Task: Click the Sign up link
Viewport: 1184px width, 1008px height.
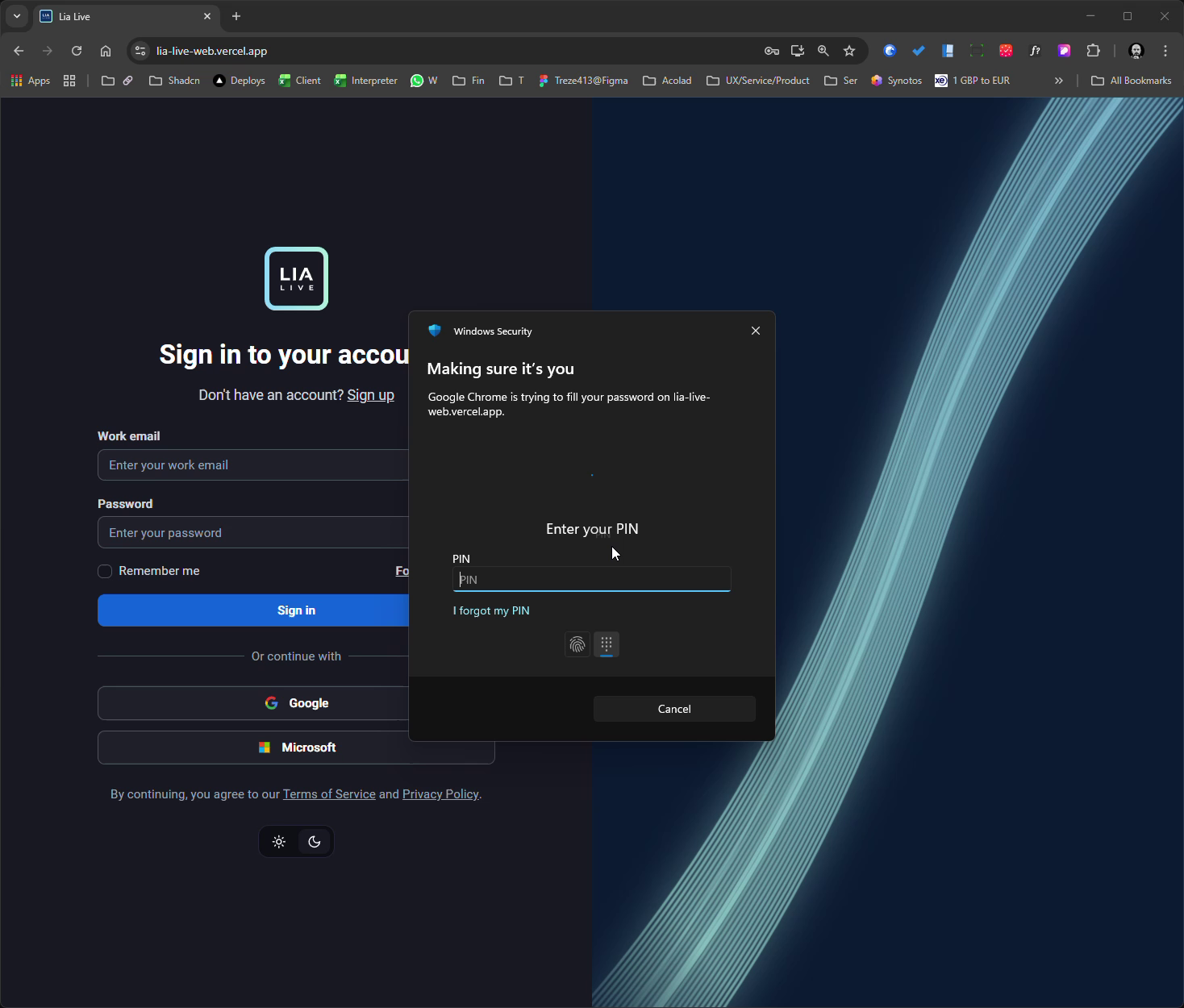Action: pyautogui.click(x=370, y=395)
